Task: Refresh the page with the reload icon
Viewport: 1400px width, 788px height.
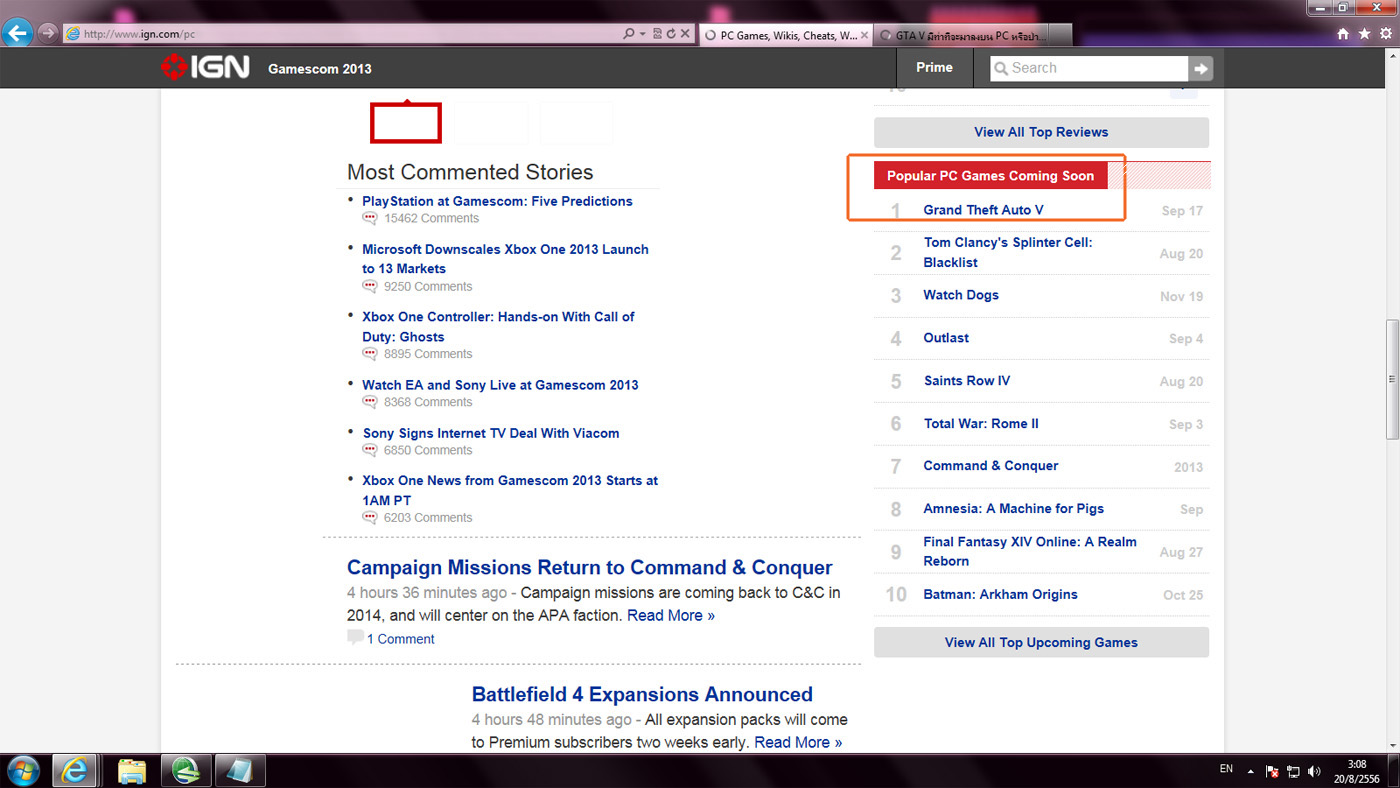Action: 671,34
